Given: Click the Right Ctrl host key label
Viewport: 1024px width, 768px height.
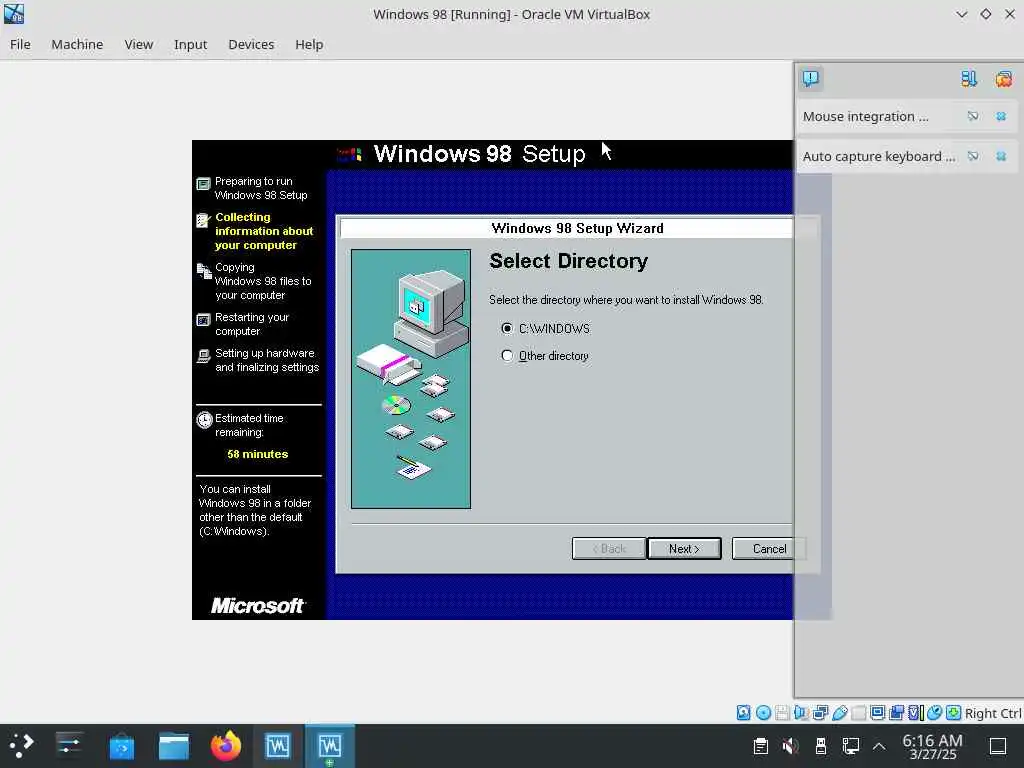Looking at the screenshot, I should pos(993,713).
